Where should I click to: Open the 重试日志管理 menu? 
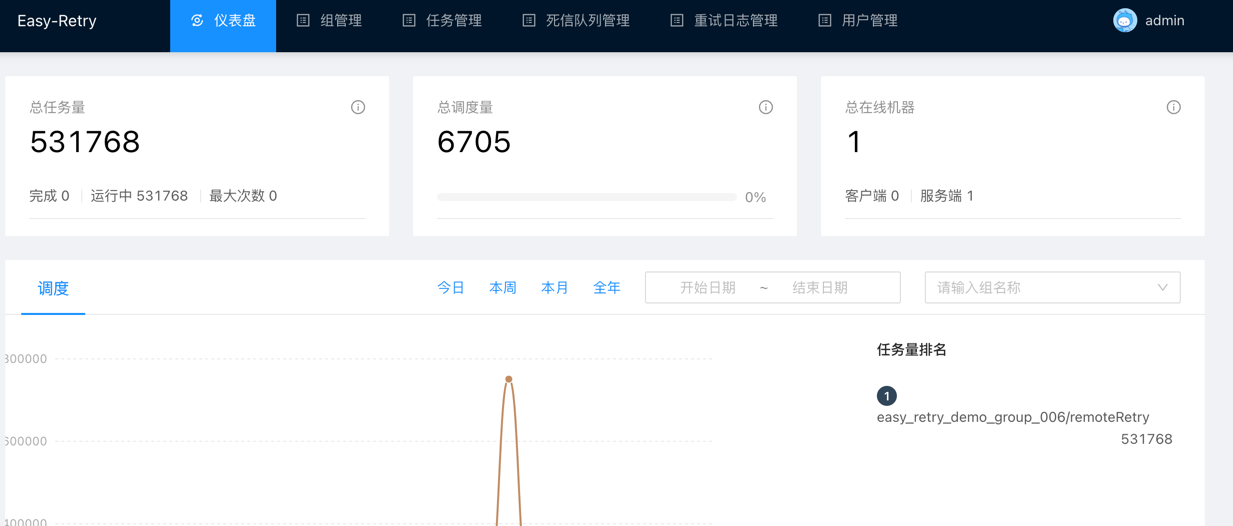(x=724, y=21)
